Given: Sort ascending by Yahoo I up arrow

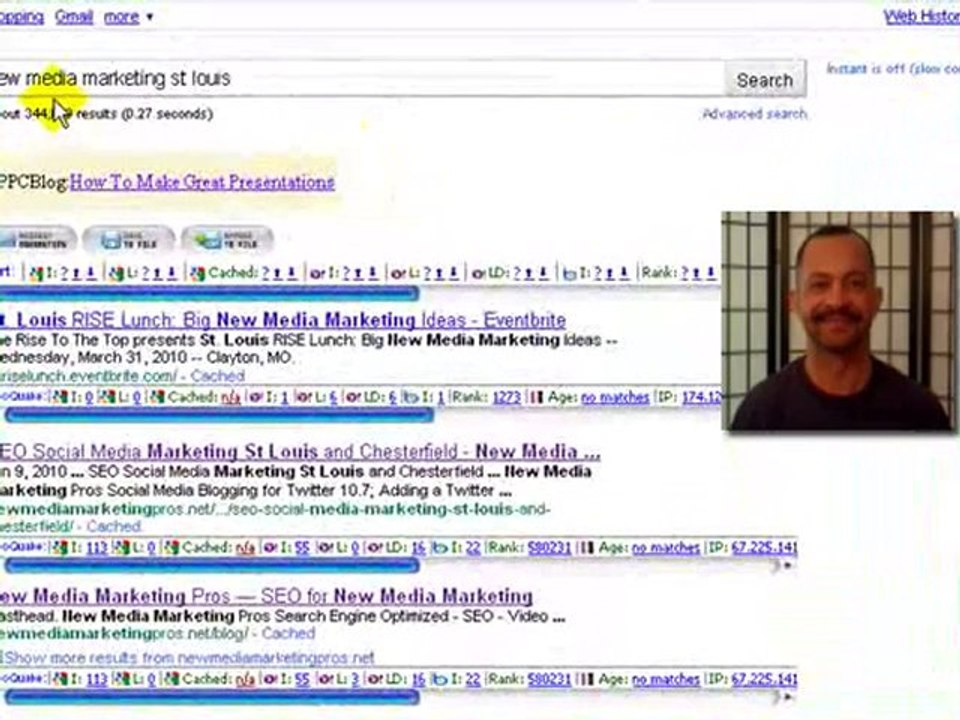Looking at the screenshot, I should [x=358, y=273].
